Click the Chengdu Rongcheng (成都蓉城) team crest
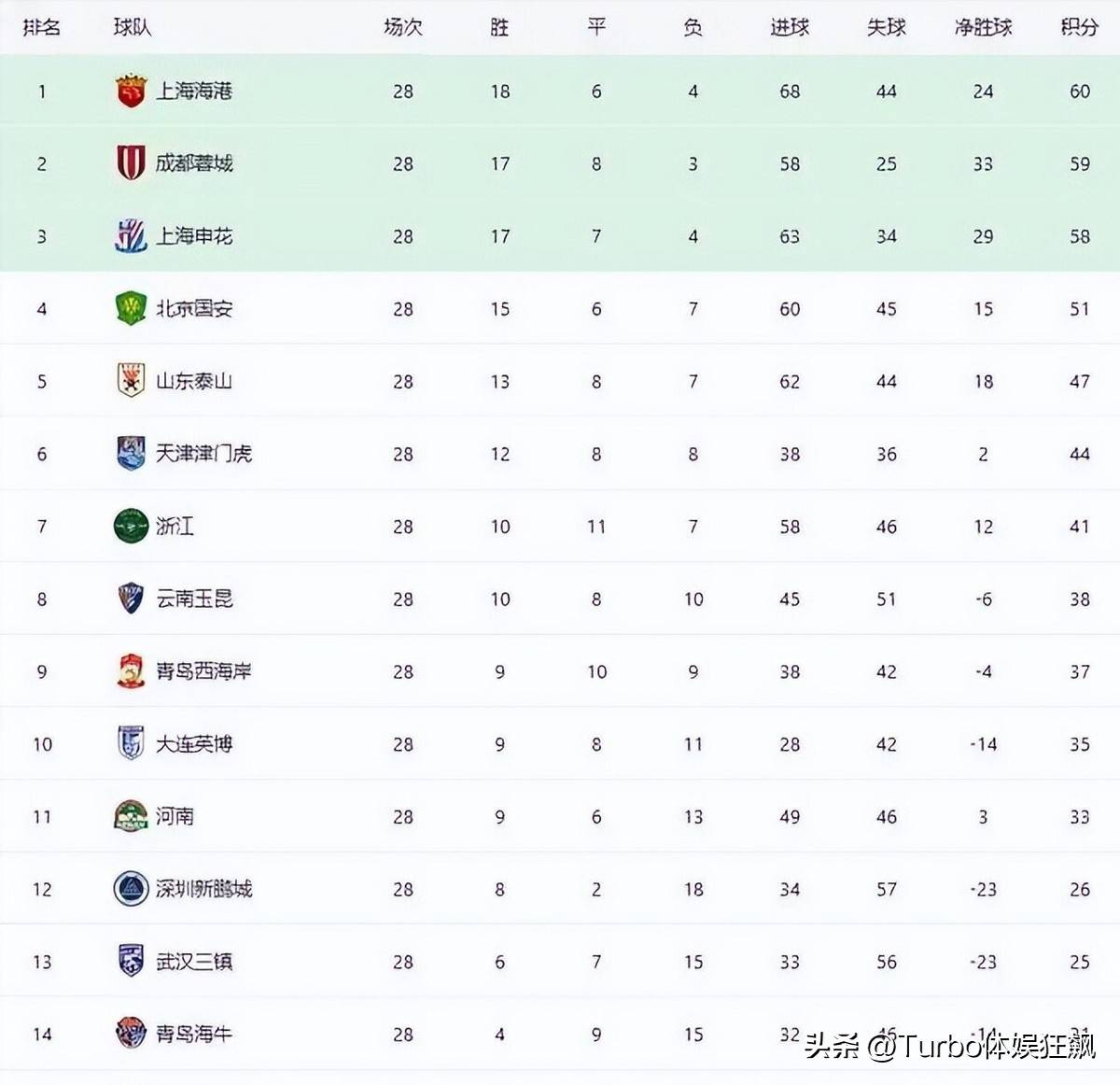 (x=131, y=162)
